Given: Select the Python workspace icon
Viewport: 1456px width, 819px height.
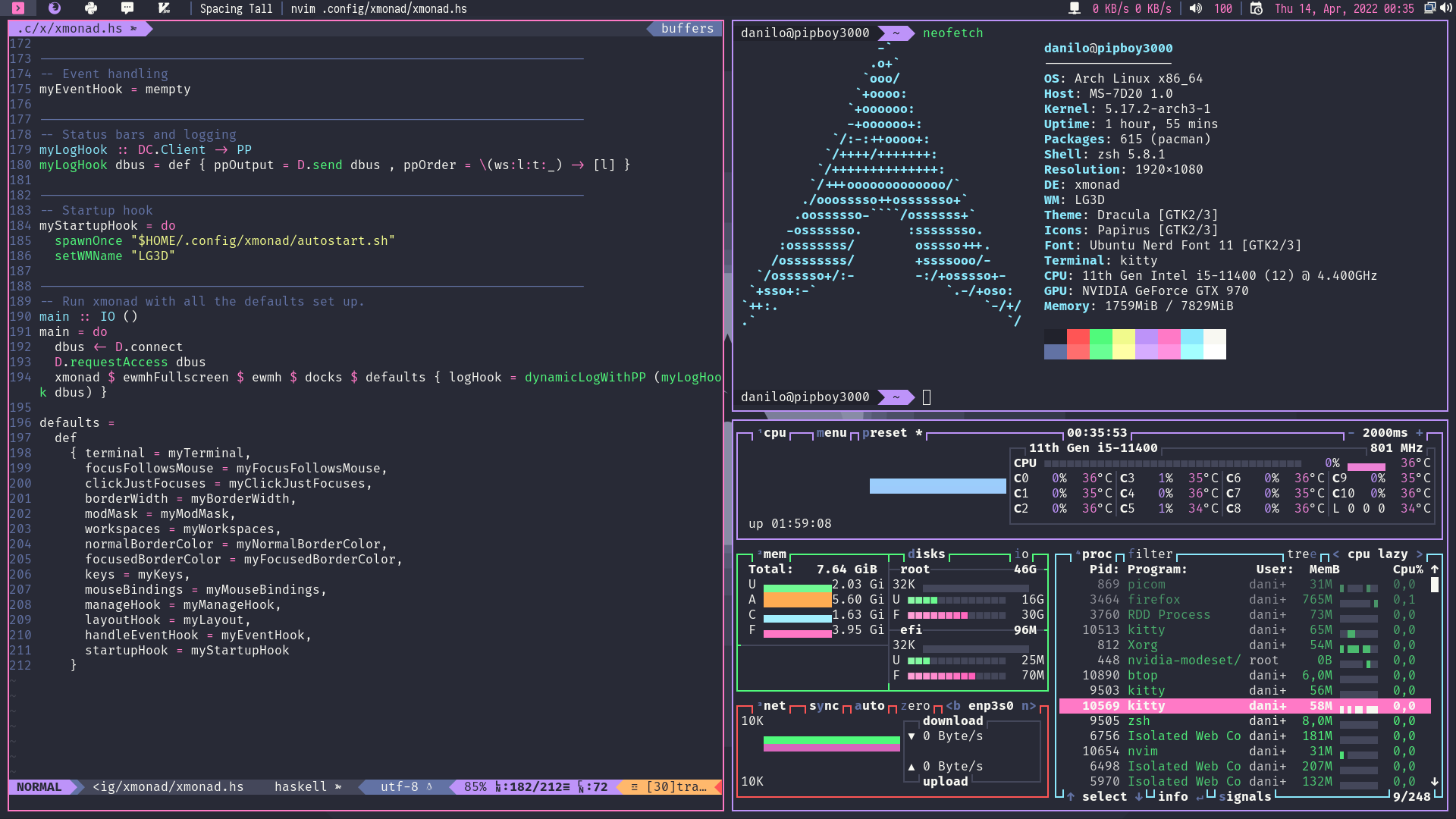Looking at the screenshot, I should click(91, 8).
